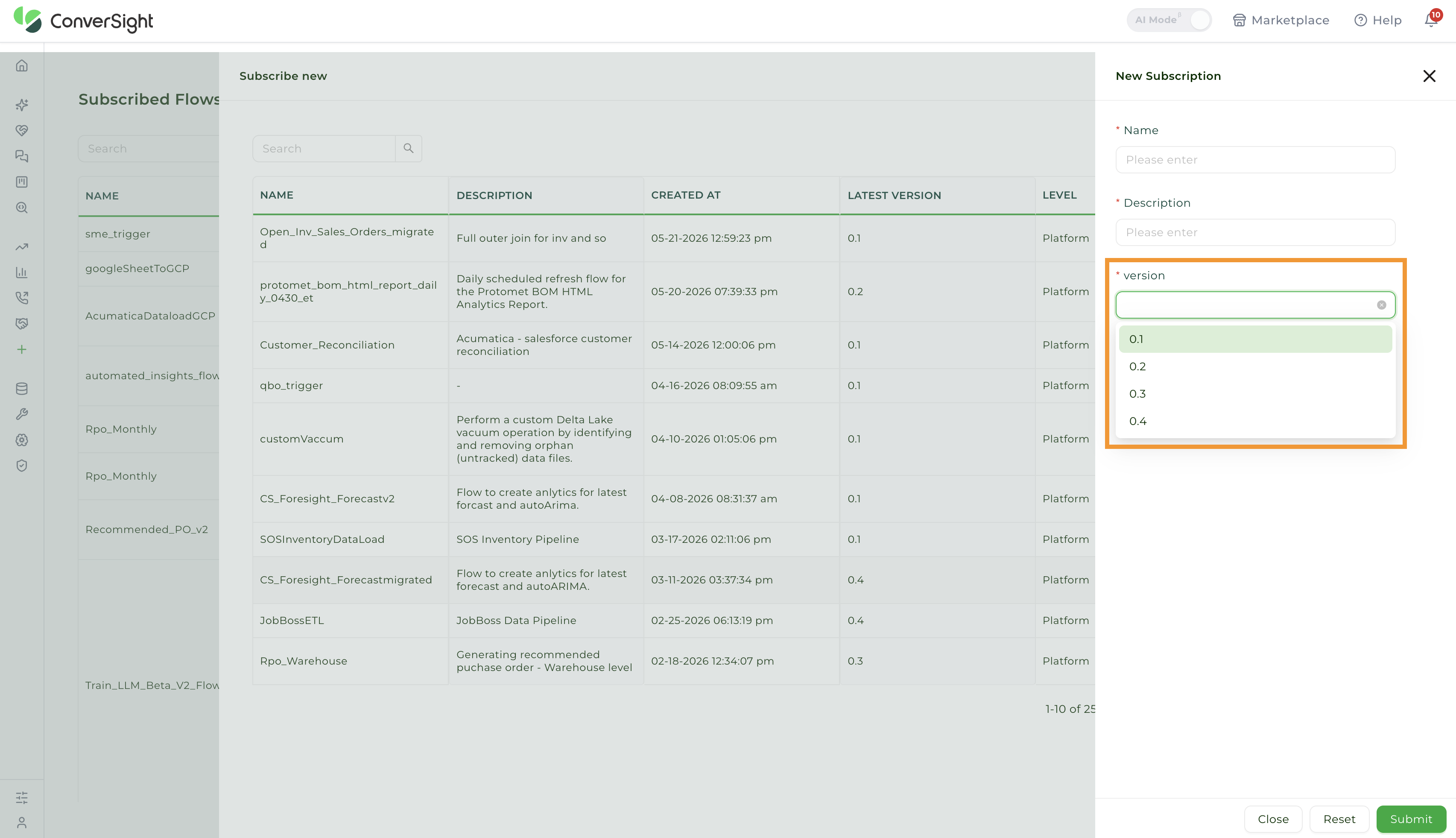Open the notifications bell icon

[x=1431, y=20]
